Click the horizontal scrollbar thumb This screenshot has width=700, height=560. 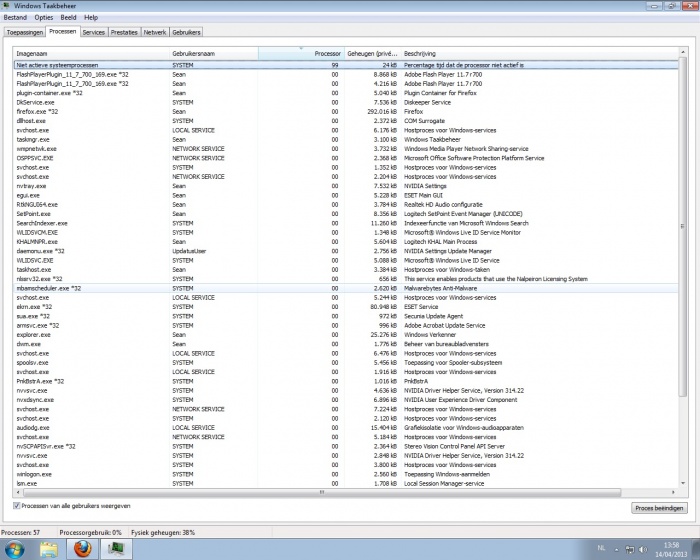click(x=321, y=492)
